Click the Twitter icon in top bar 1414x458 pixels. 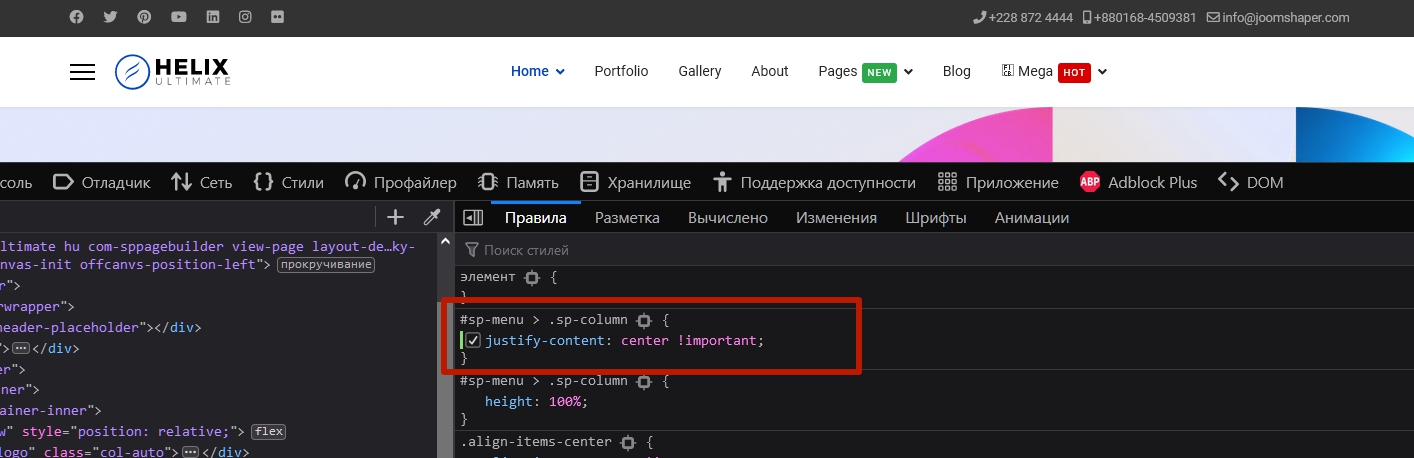tap(110, 17)
